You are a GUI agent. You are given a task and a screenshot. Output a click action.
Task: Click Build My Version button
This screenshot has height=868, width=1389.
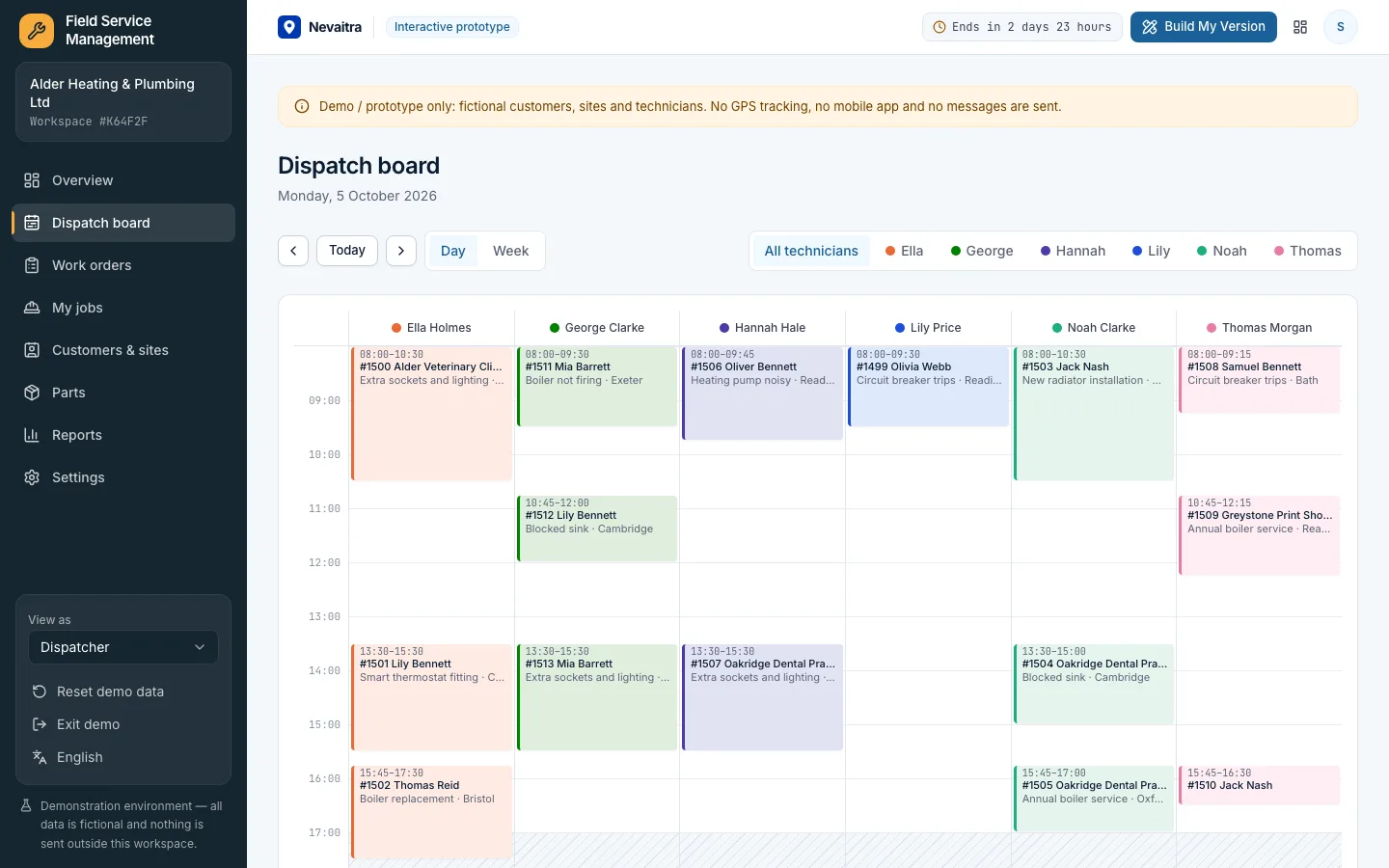click(x=1204, y=27)
